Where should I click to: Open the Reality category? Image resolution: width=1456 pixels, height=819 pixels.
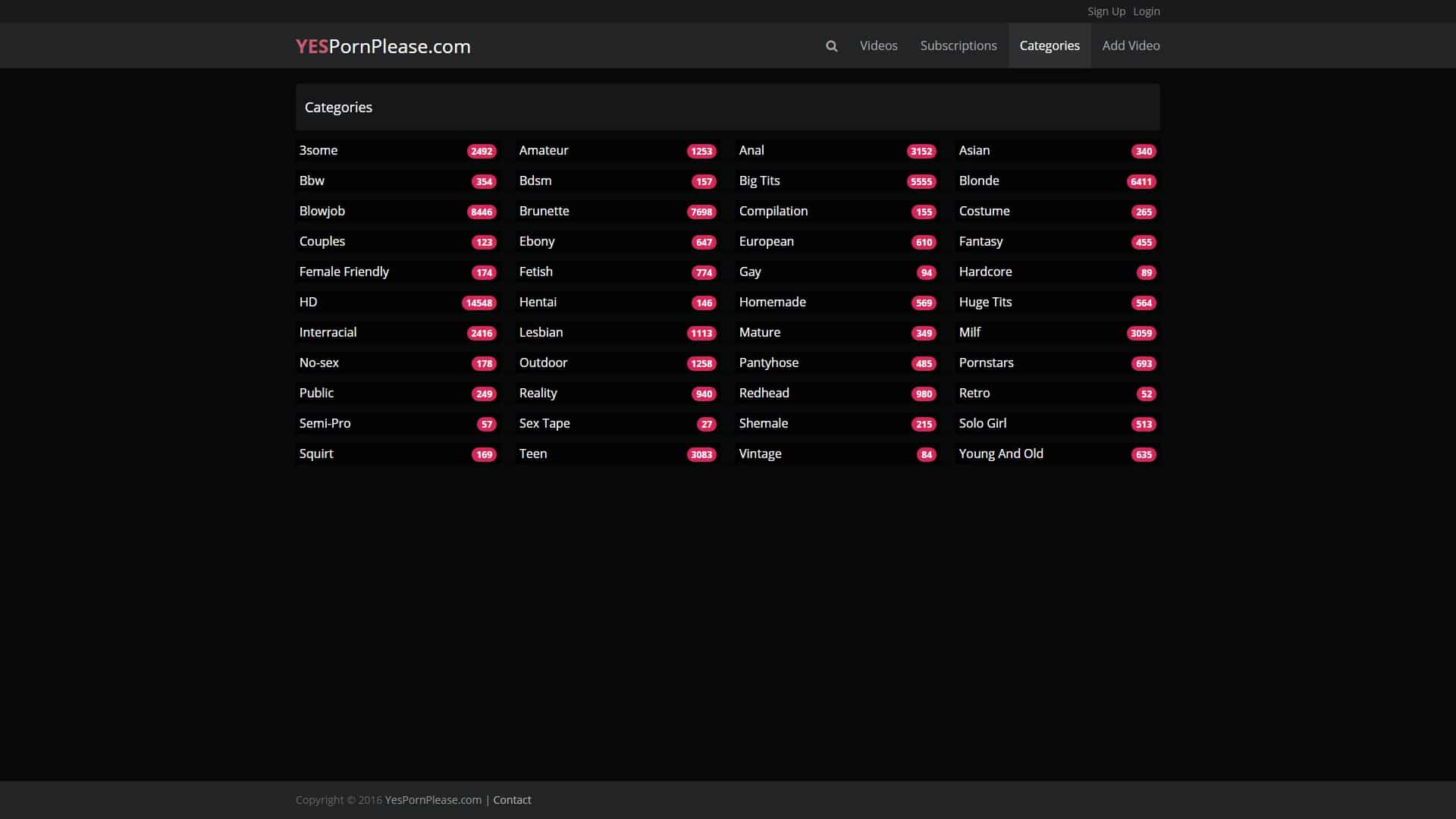pos(538,393)
